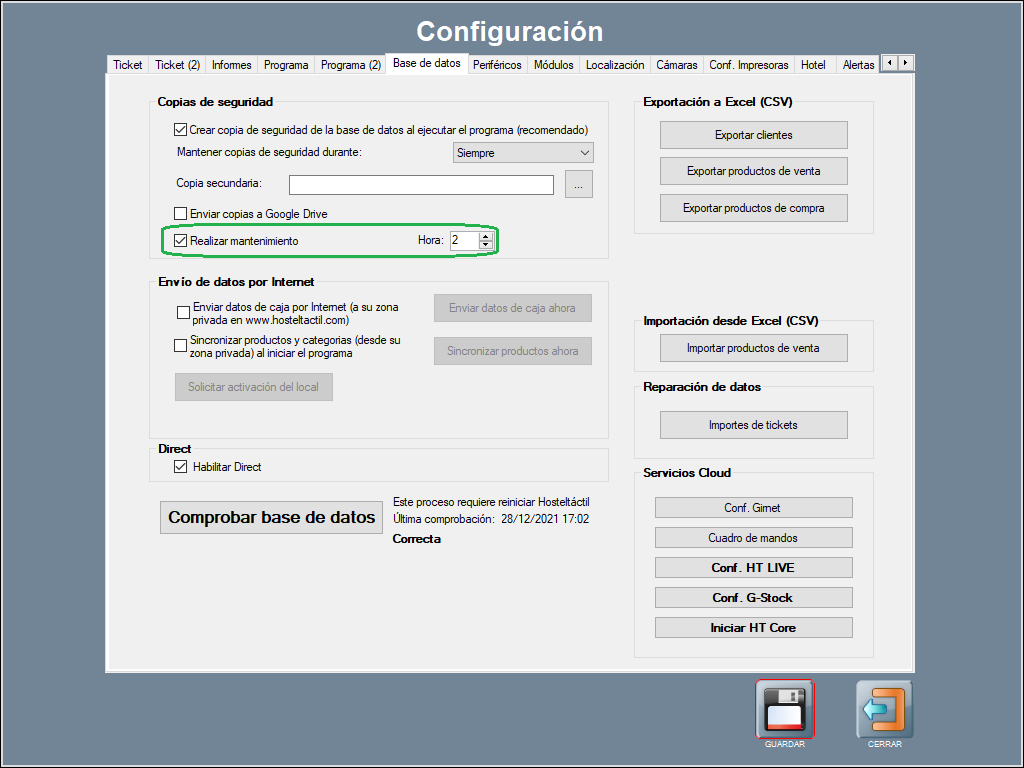1024x768 pixels.
Task: Select the Informes tab
Action: point(232,65)
